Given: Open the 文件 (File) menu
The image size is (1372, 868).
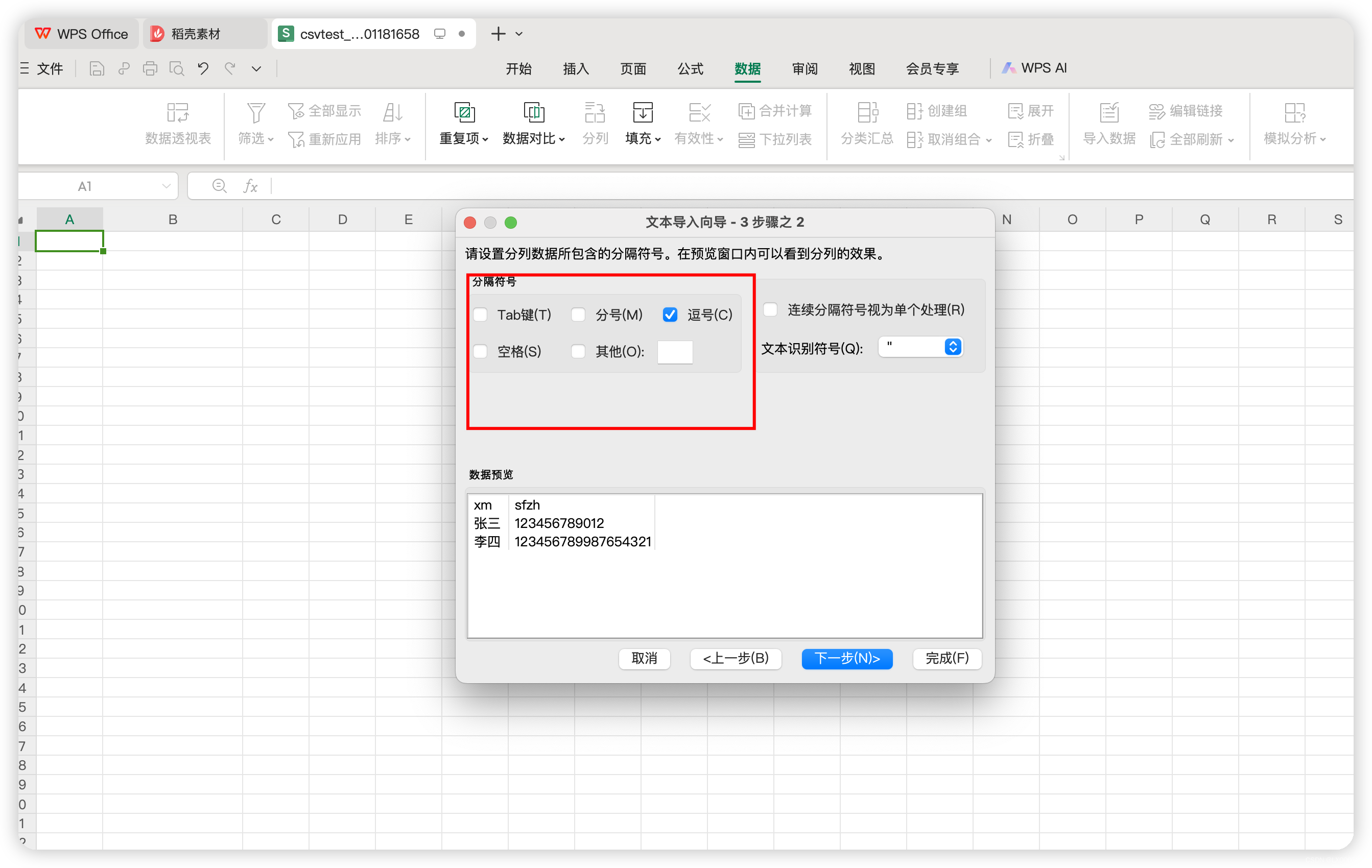Looking at the screenshot, I should 49,68.
